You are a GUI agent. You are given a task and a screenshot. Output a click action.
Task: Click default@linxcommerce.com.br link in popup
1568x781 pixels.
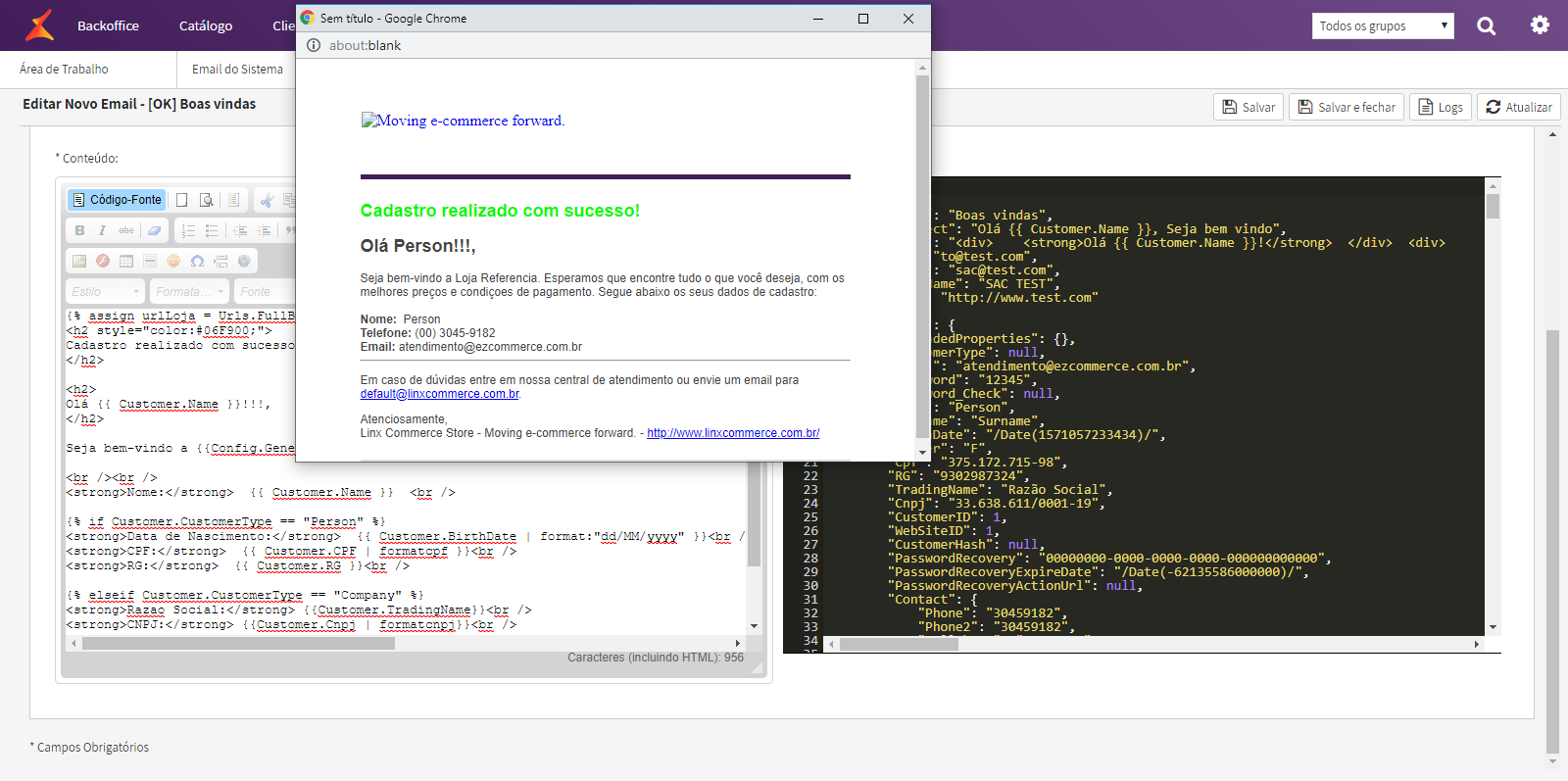pyautogui.click(x=440, y=394)
